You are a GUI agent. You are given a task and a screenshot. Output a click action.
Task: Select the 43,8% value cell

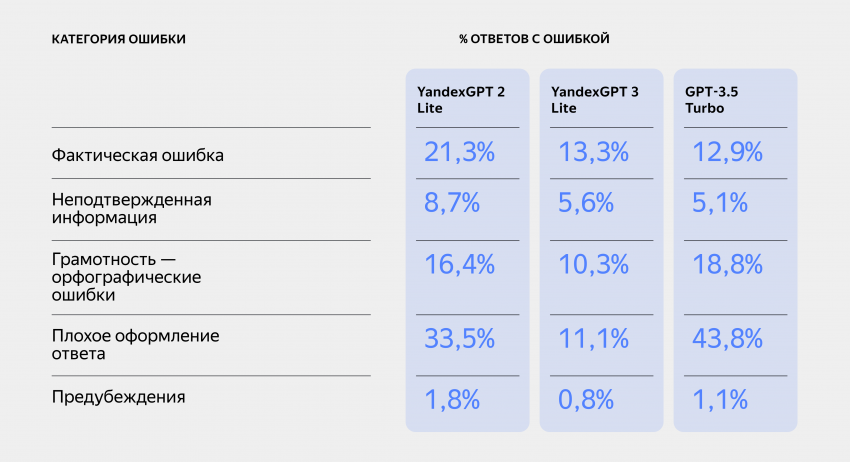tap(728, 339)
